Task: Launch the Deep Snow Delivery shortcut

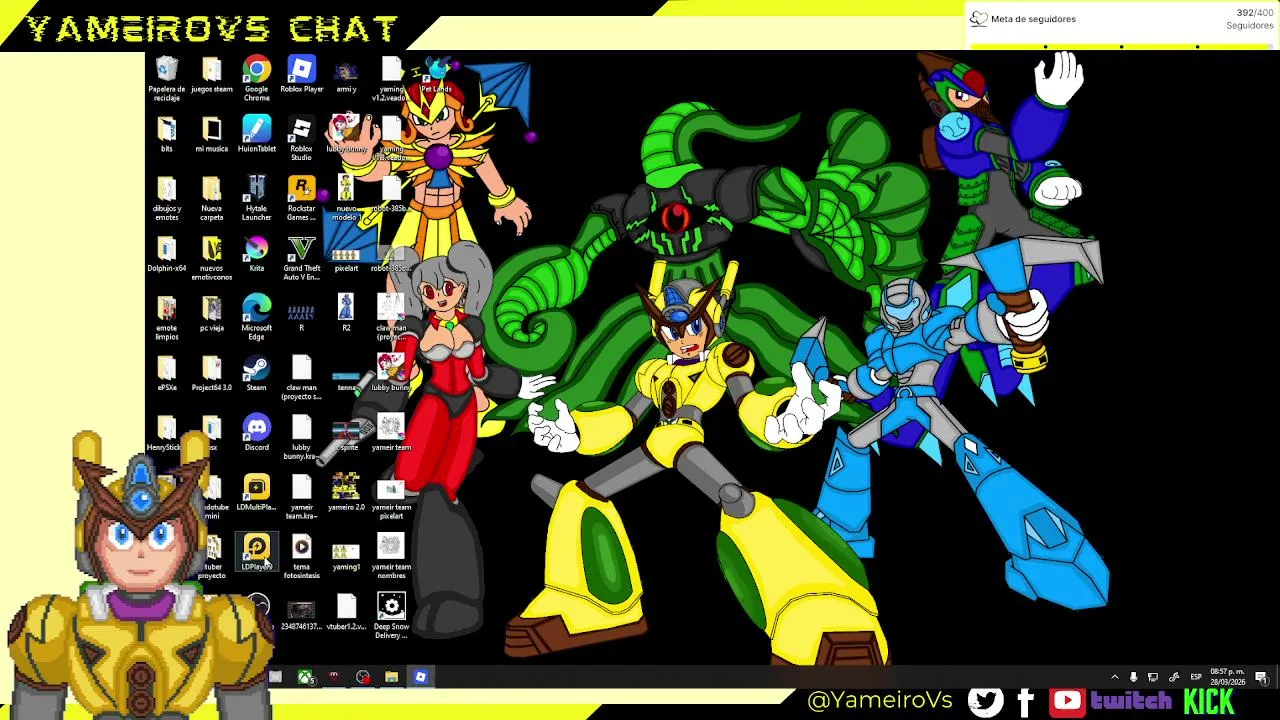Action: (x=391, y=615)
